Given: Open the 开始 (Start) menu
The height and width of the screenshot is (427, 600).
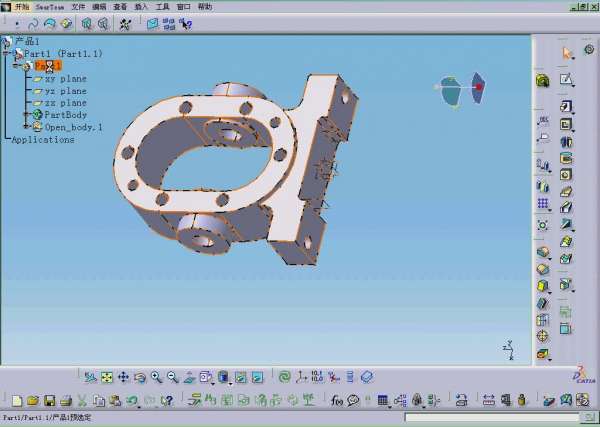Looking at the screenshot, I should pyautogui.click(x=21, y=6).
